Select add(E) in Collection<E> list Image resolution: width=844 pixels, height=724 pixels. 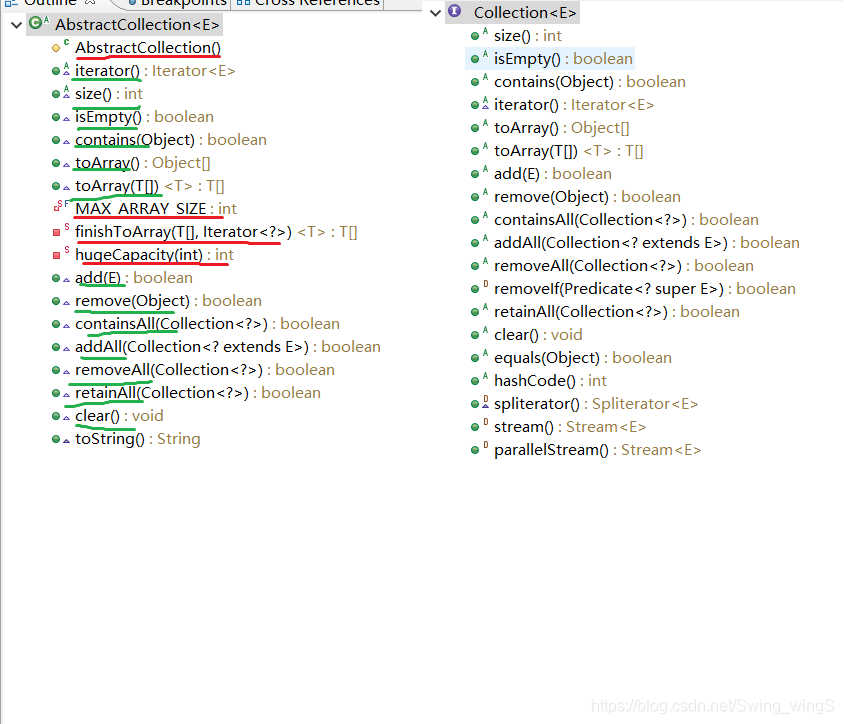click(552, 174)
